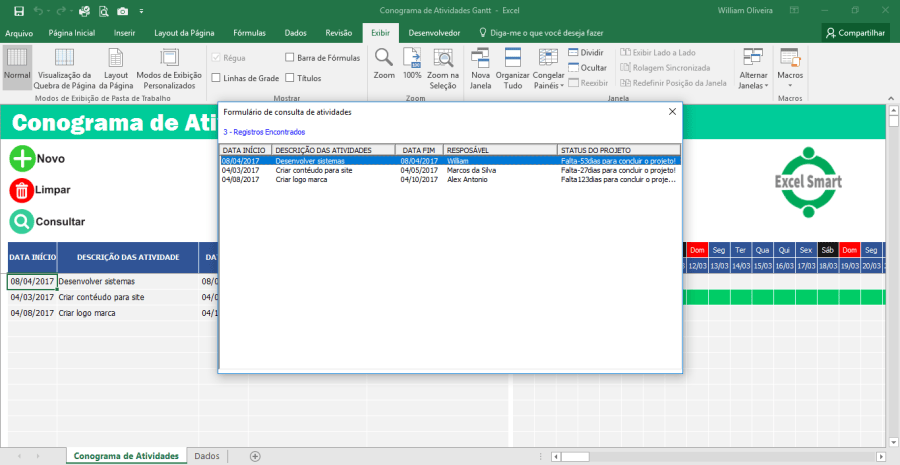Open a Nova Janela
The image size is (900, 465).
point(480,68)
